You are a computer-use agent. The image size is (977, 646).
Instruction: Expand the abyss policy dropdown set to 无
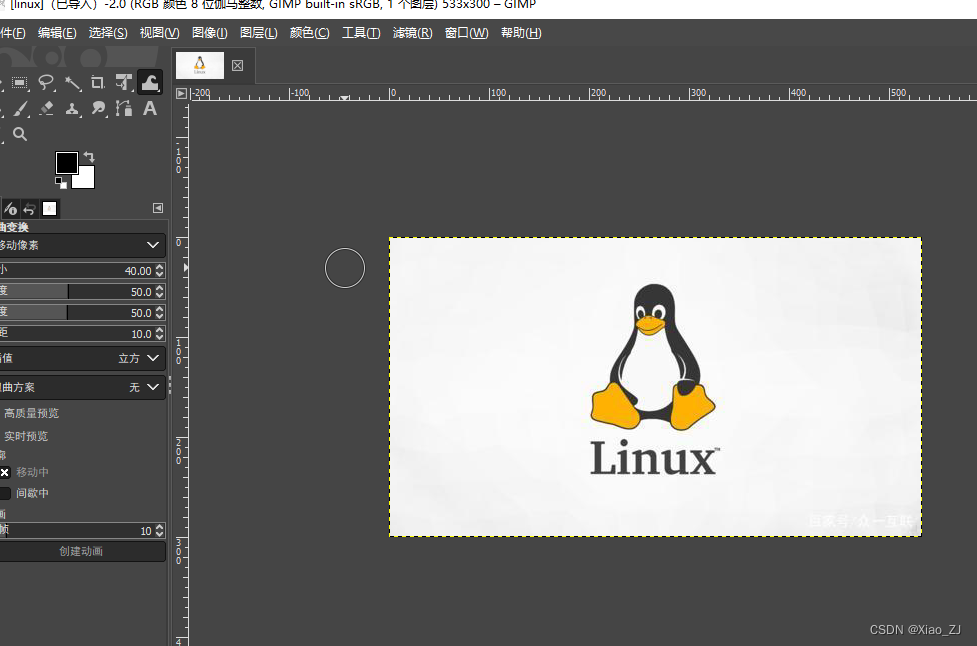tap(81, 387)
